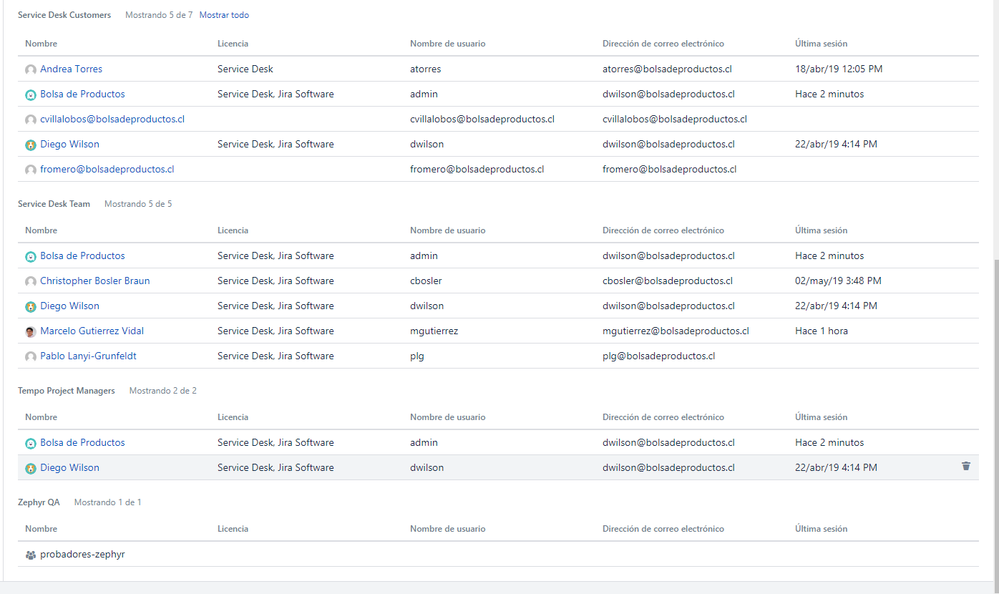Click 02/may/19 3:48 PM last session

(838, 280)
